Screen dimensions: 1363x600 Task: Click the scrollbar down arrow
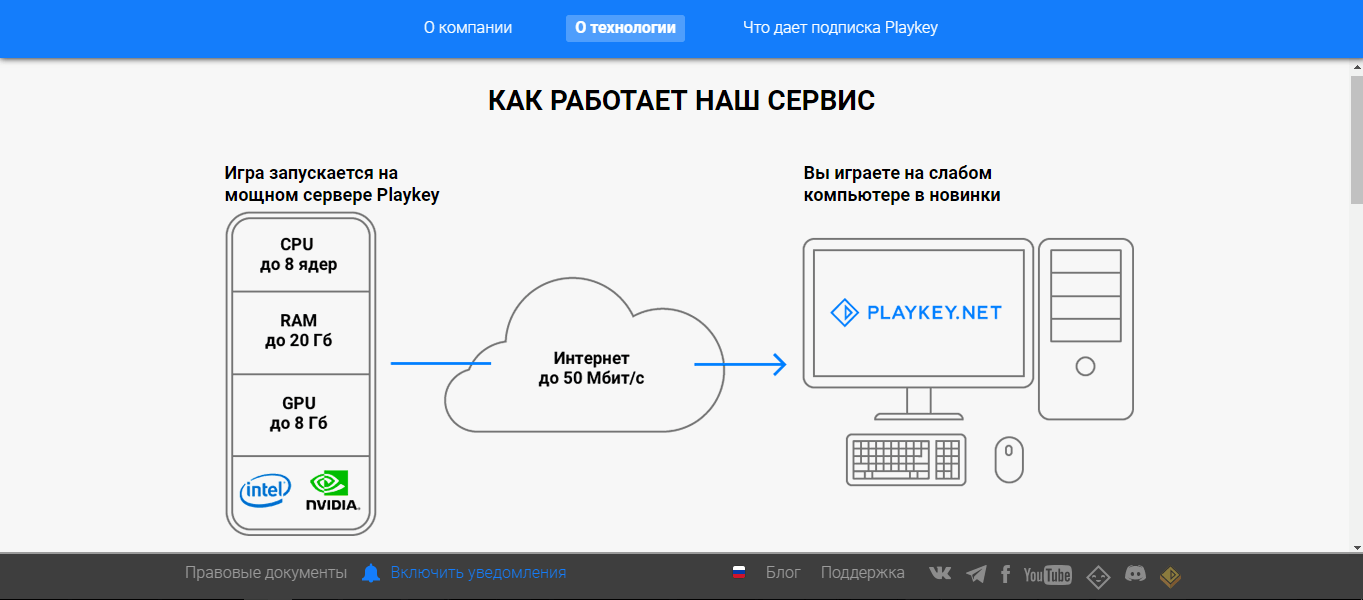[1356, 546]
